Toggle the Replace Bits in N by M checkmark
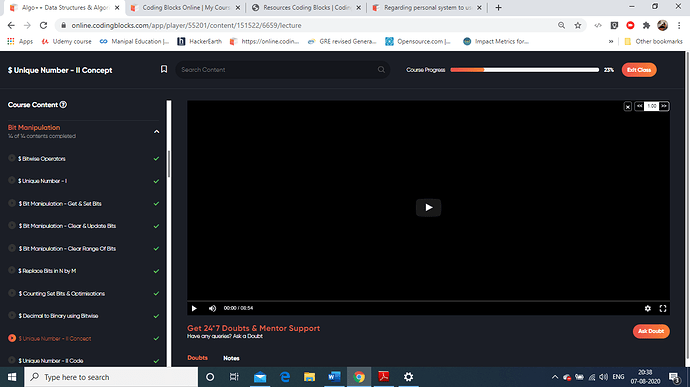The image size is (690, 387). coord(156,271)
